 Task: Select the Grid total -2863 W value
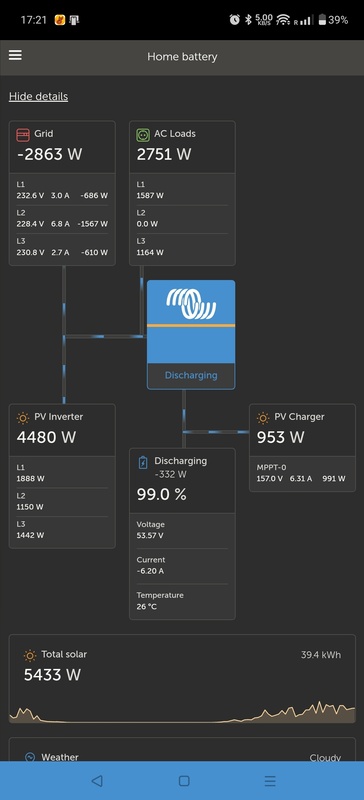(50, 154)
